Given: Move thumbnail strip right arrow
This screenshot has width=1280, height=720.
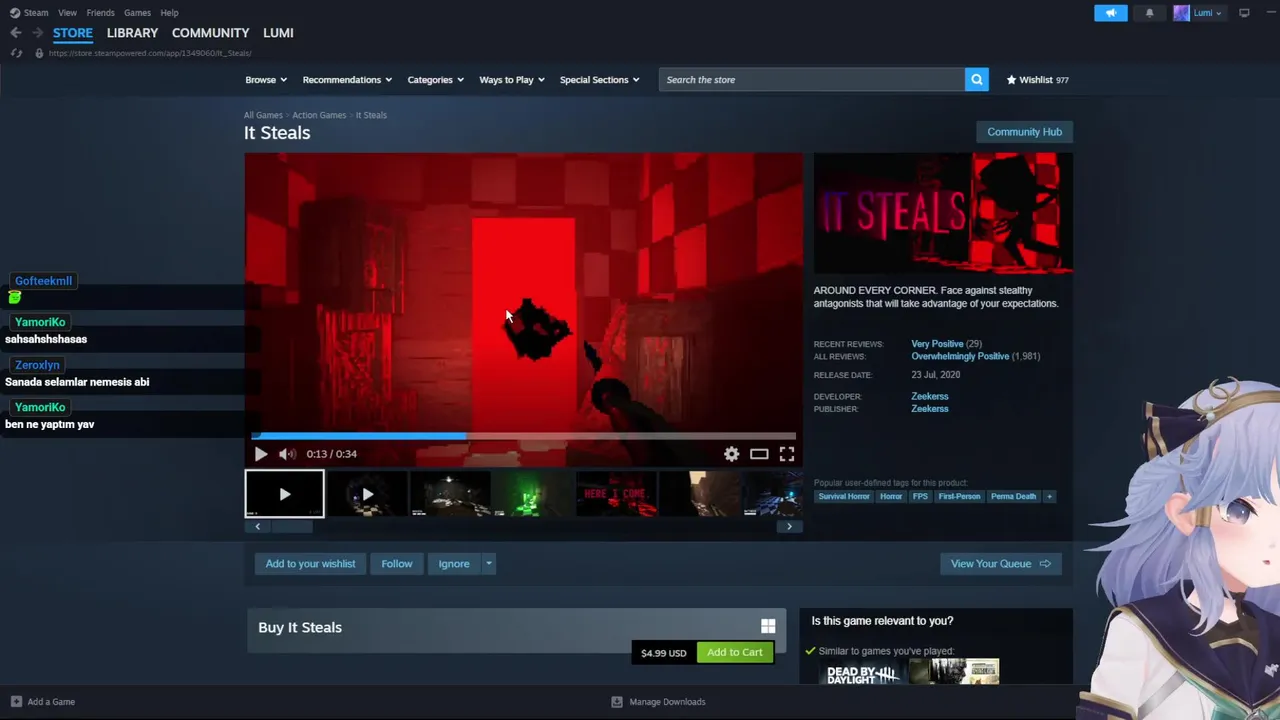Looking at the screenshot, I should [789, 527].
